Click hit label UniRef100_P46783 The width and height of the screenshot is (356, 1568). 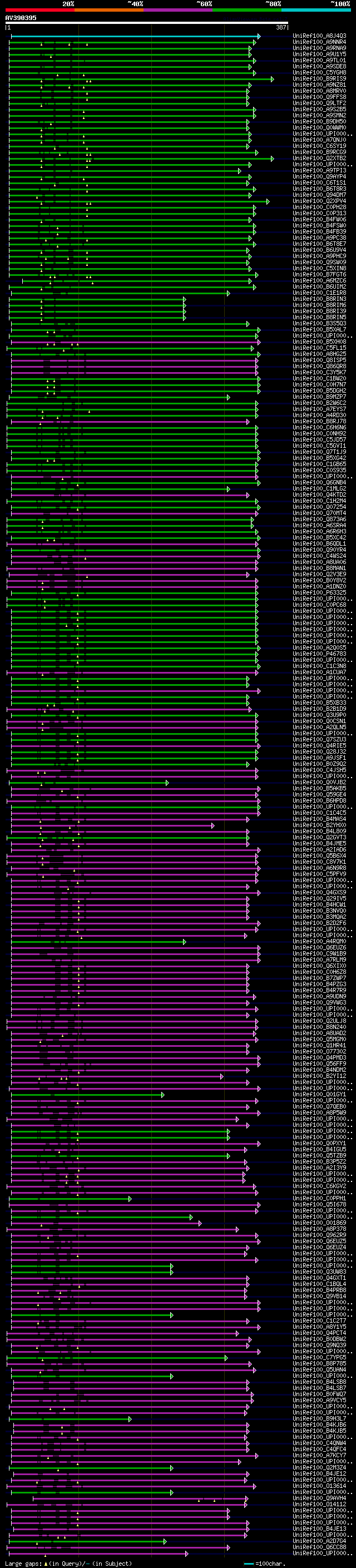pos(319,654)
